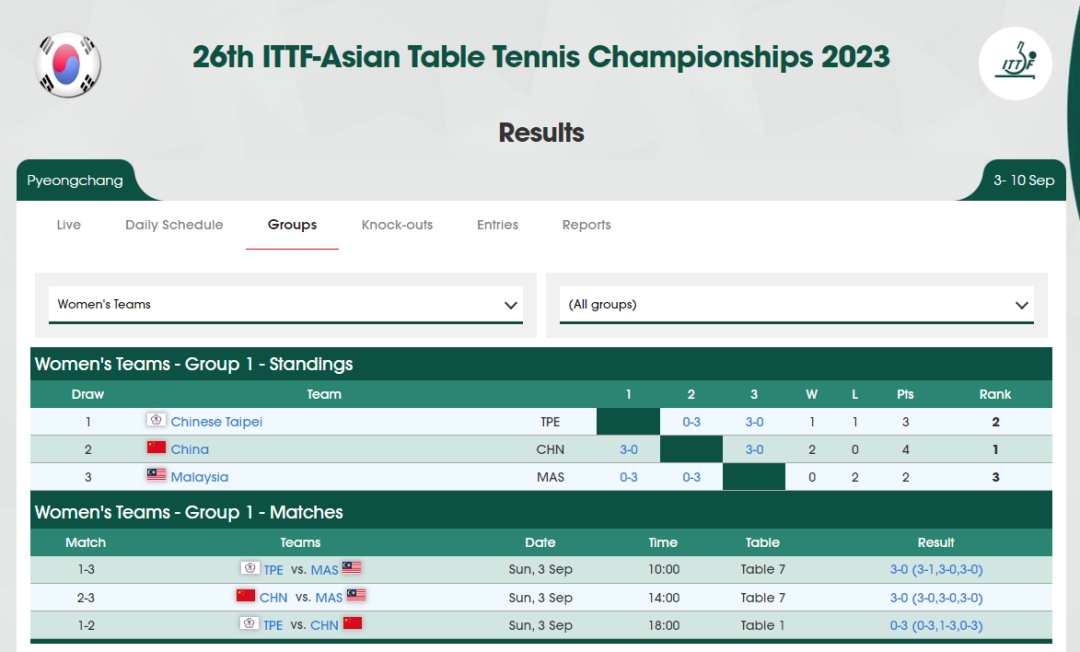The image size is (1080, 652).
Task: Click China flag in match 2-3 row
Action: click(246, 596)
